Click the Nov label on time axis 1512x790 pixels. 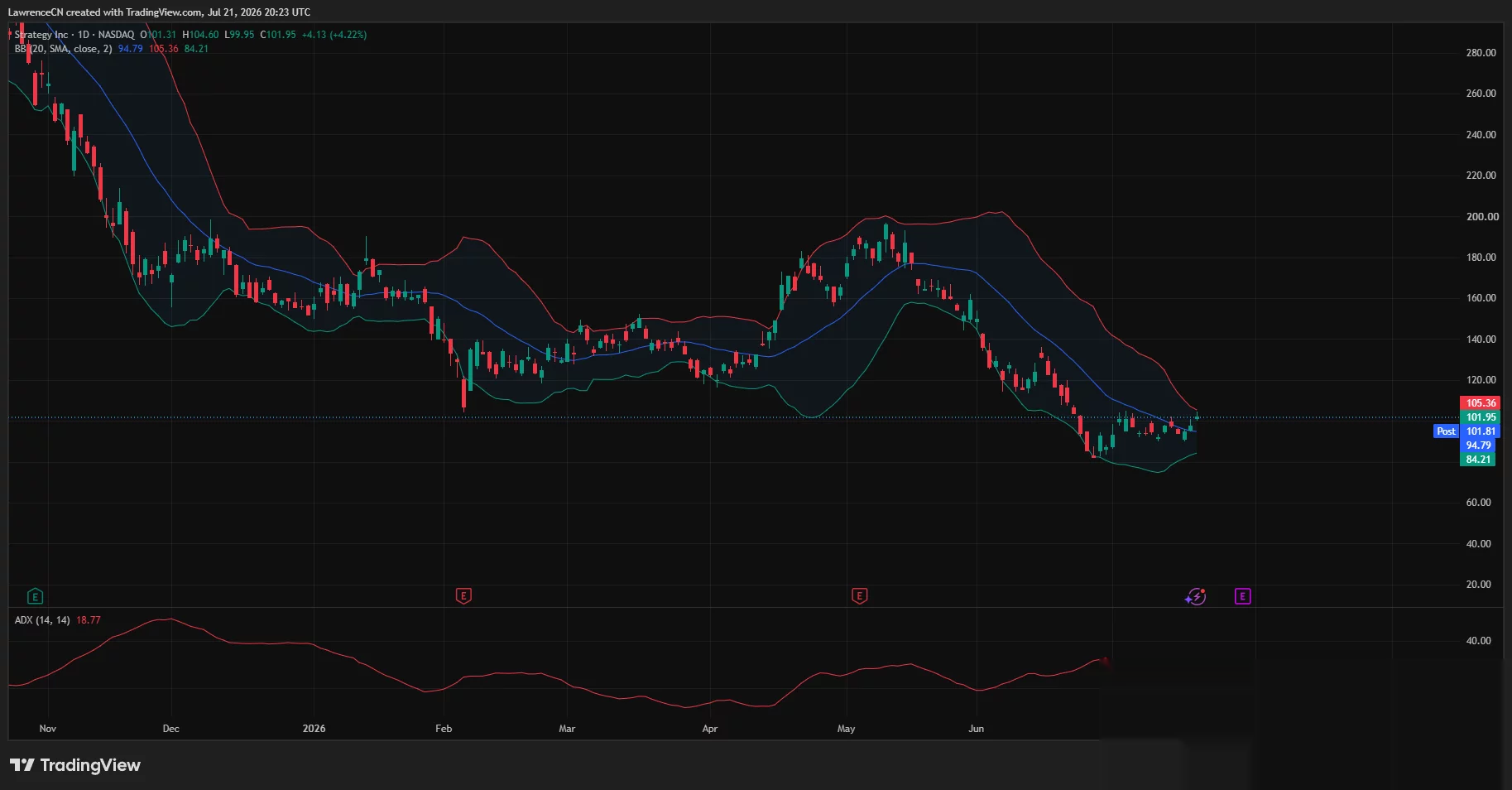click(x=48, y=729)
